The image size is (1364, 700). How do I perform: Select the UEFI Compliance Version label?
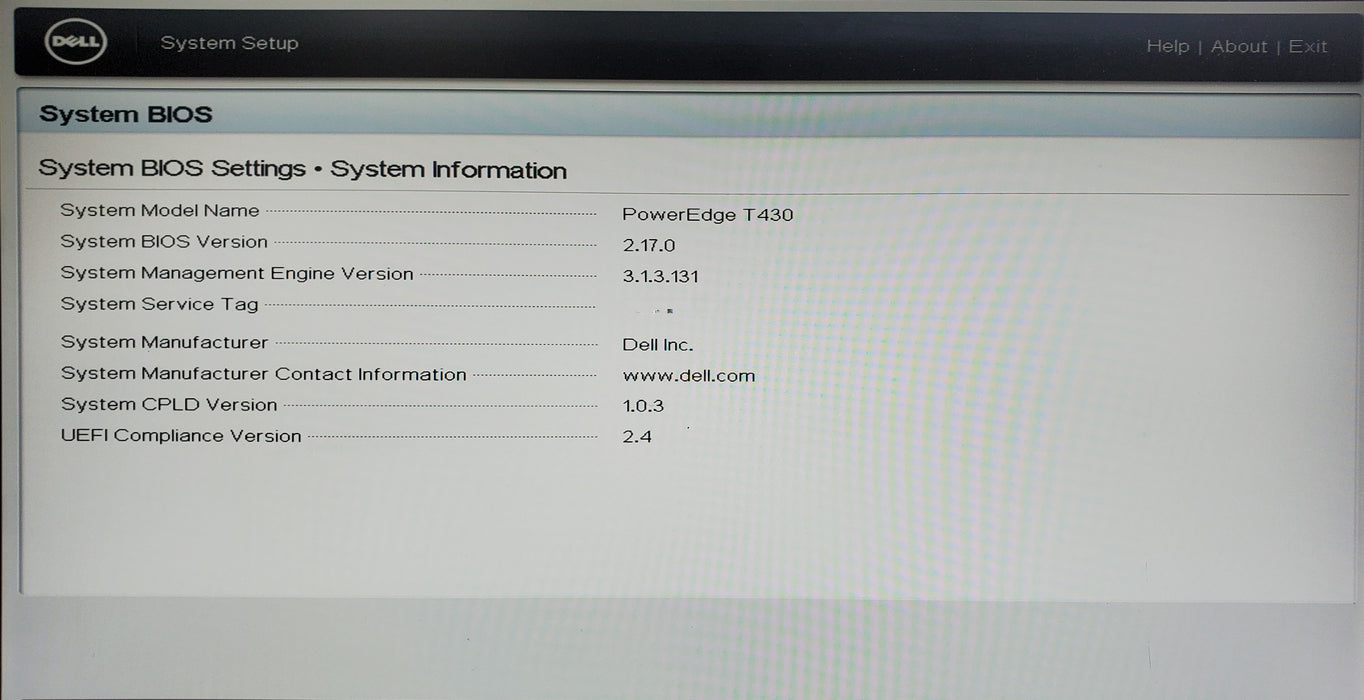(181, 436)
